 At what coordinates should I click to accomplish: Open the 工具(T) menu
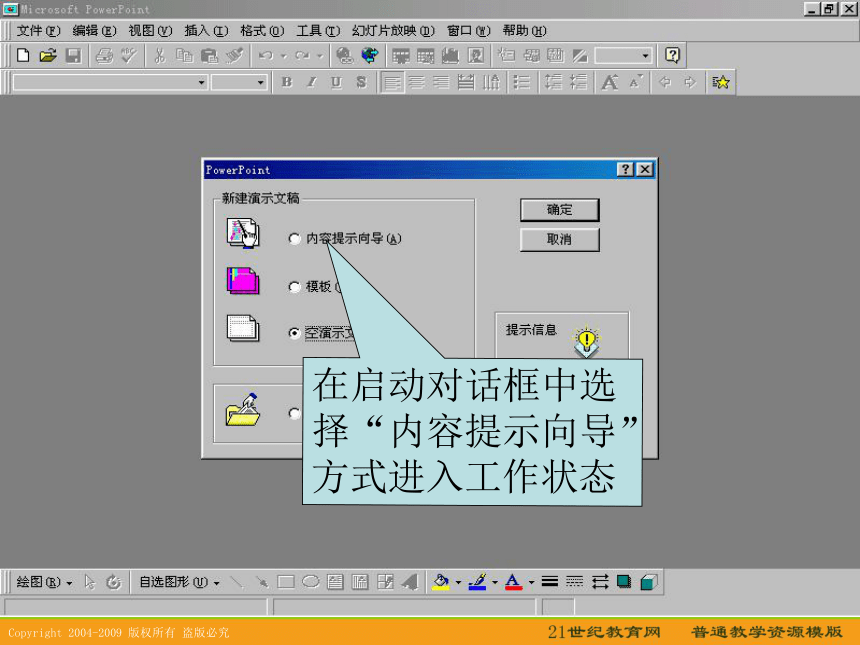pyautogui.click(x=318, y=31)
